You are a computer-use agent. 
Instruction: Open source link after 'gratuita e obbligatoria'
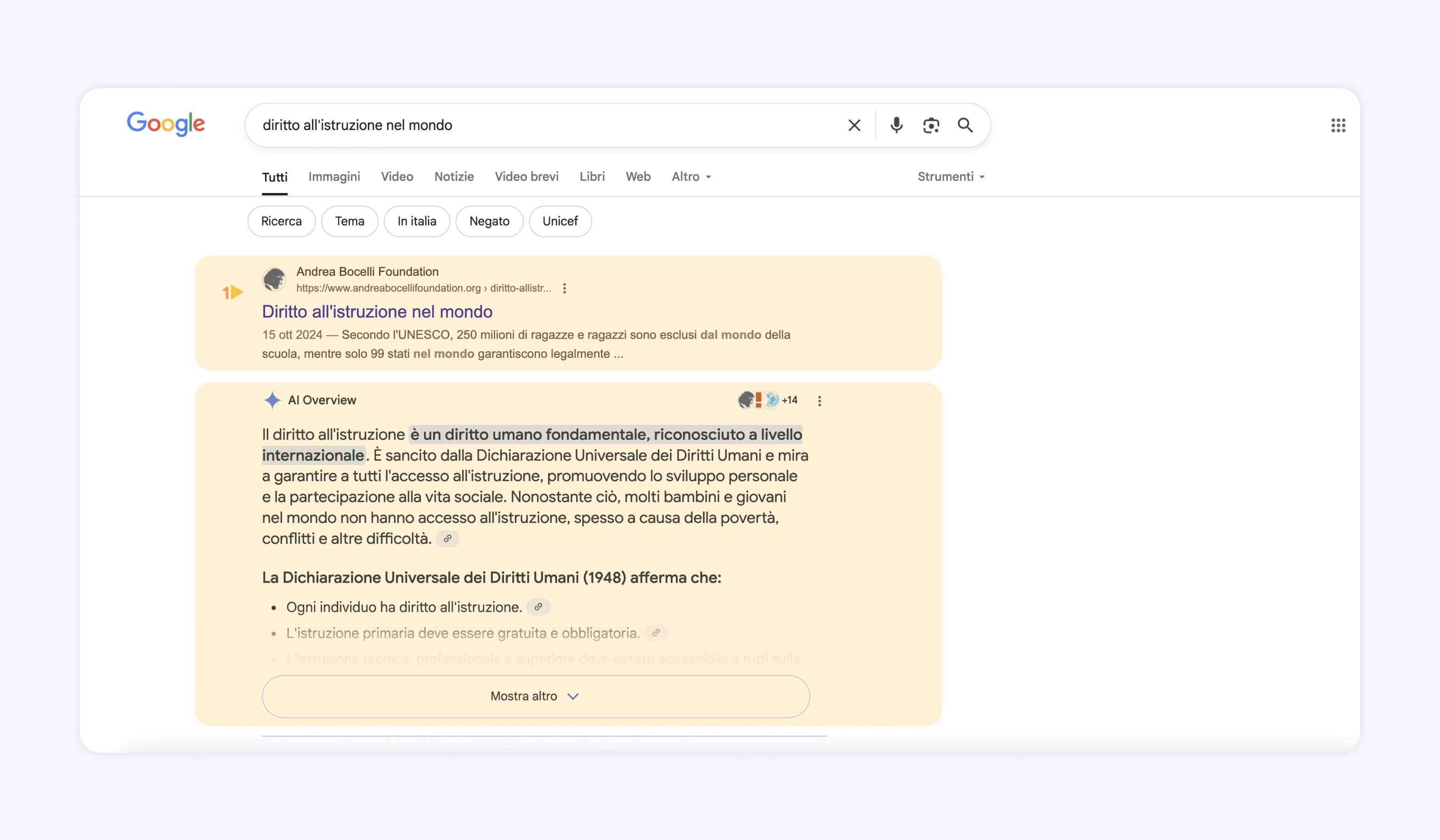[x=656, y=633]
